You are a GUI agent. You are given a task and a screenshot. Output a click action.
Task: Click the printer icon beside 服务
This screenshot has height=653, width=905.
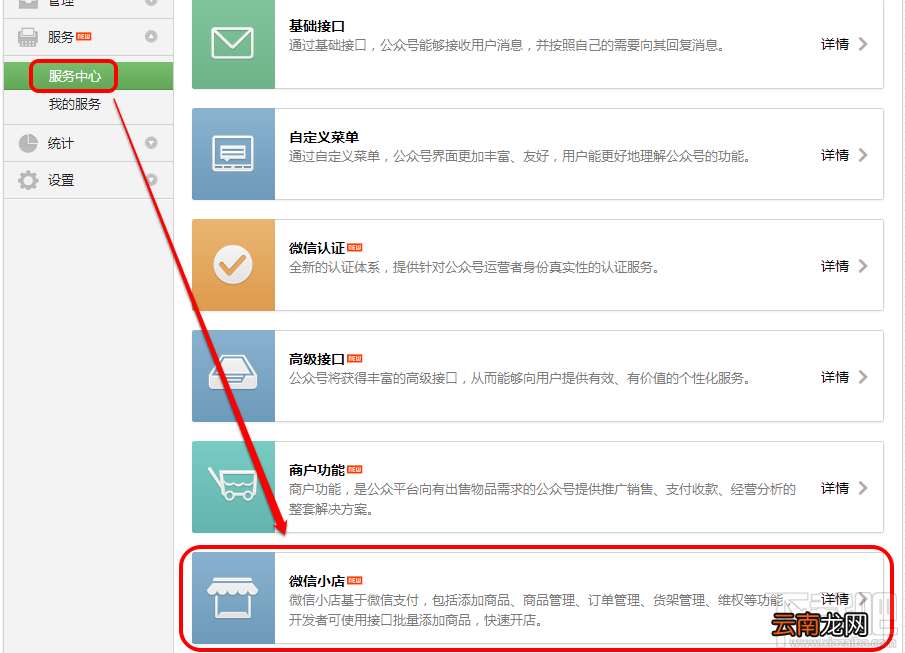[28, 37]
